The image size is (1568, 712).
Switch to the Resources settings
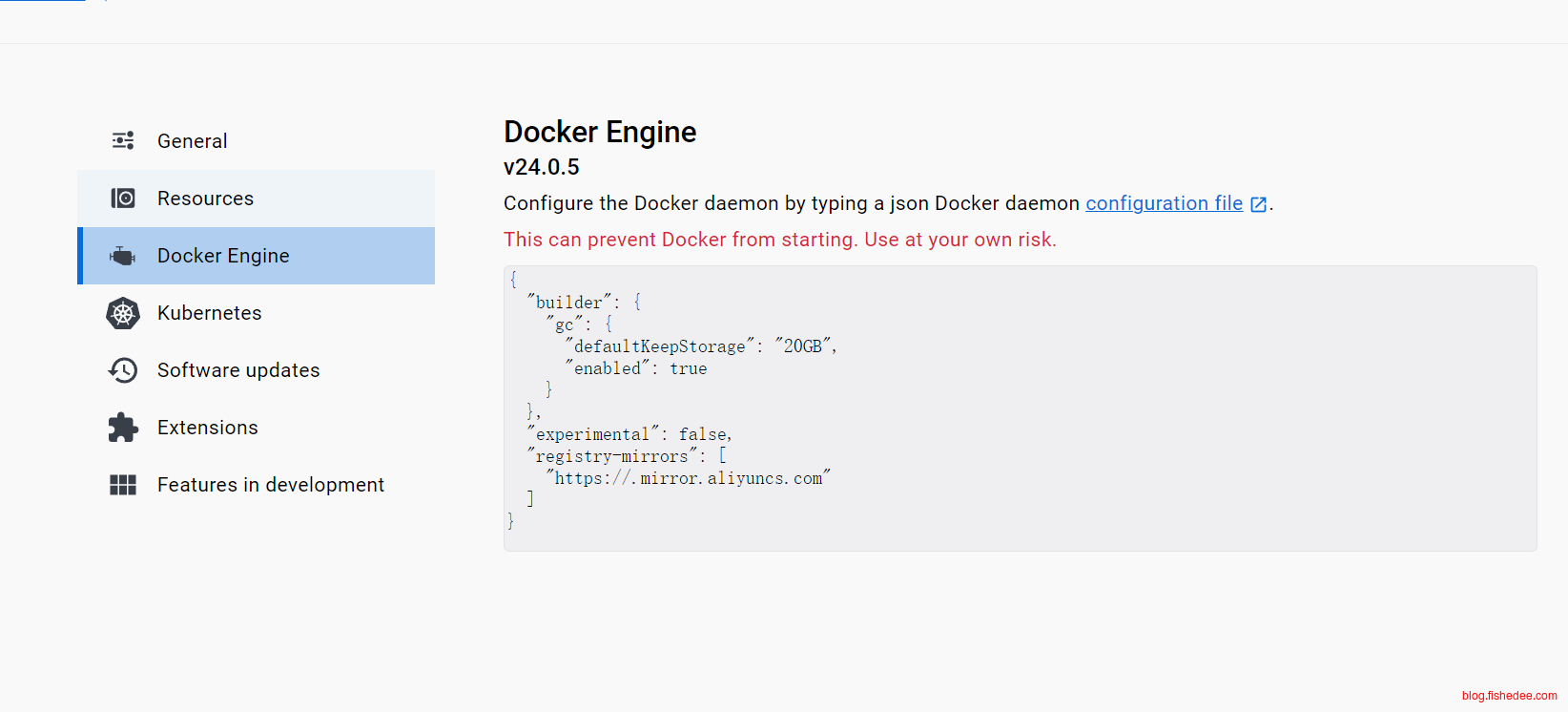pyautogui.click(x=205, y=199)
